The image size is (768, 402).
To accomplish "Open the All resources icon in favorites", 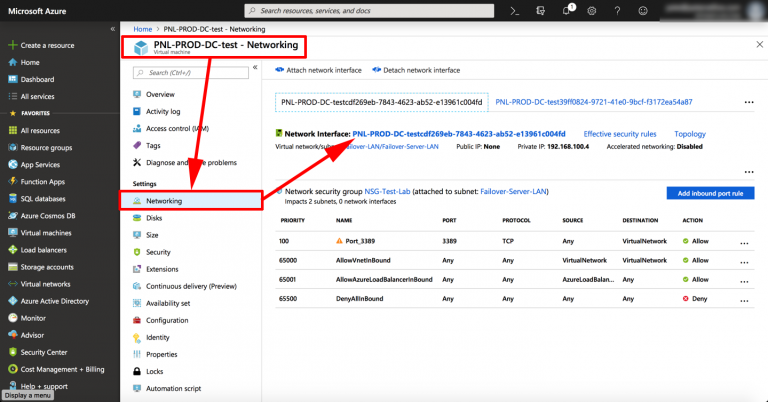I will pyautogui.click(x=13, y=130).
